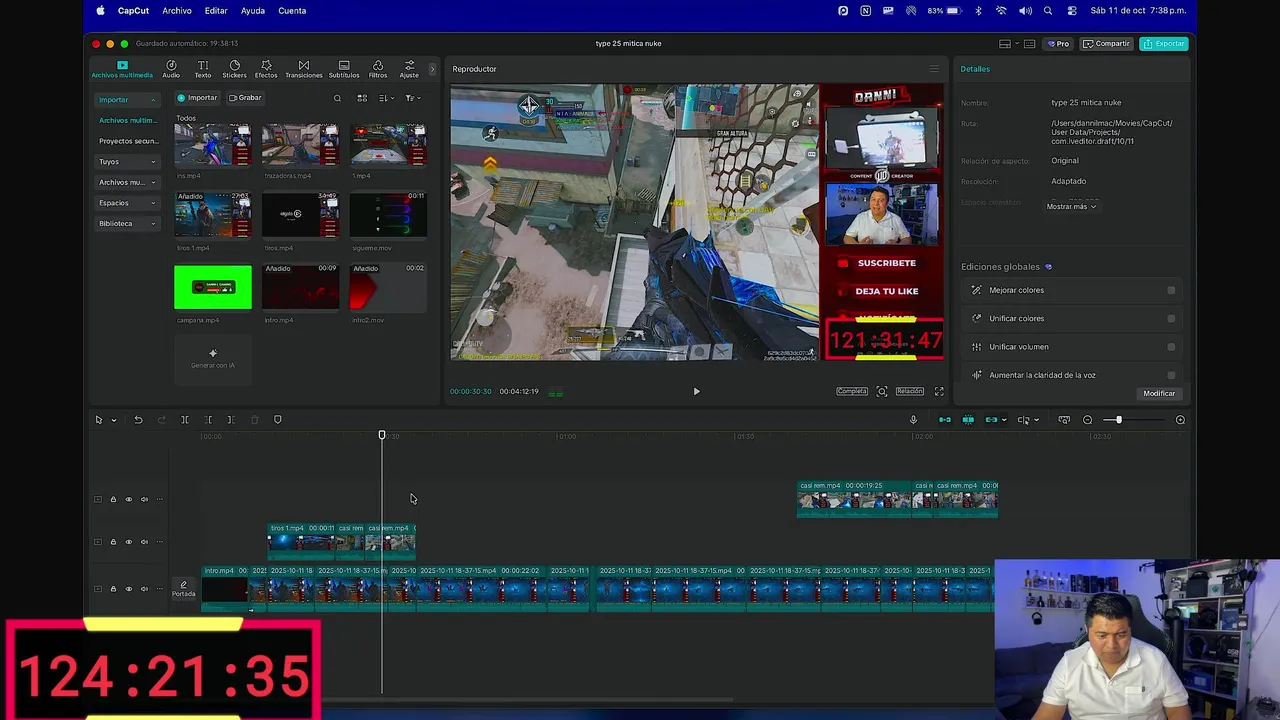Undo the last timeline action
Image resolution: width=1280 pixels, height=720 pixels.
(138, 420)
